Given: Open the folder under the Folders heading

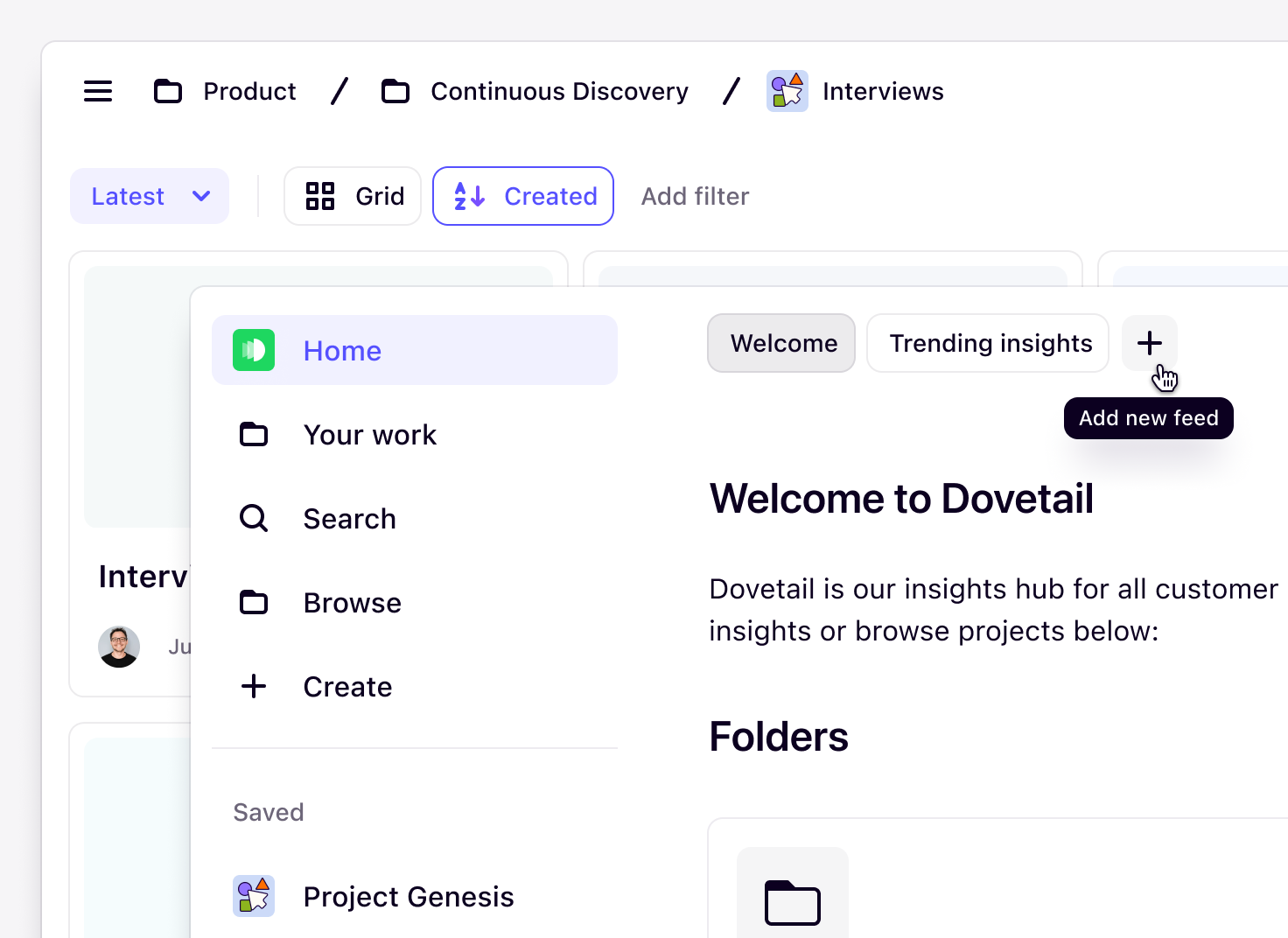Looking at the screenshot, I should (793, 901).
